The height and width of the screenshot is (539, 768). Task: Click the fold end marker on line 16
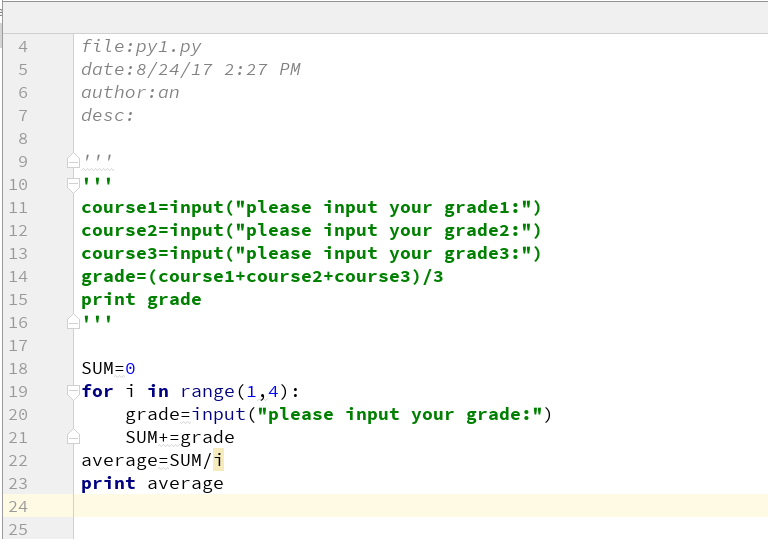point(72,322)
